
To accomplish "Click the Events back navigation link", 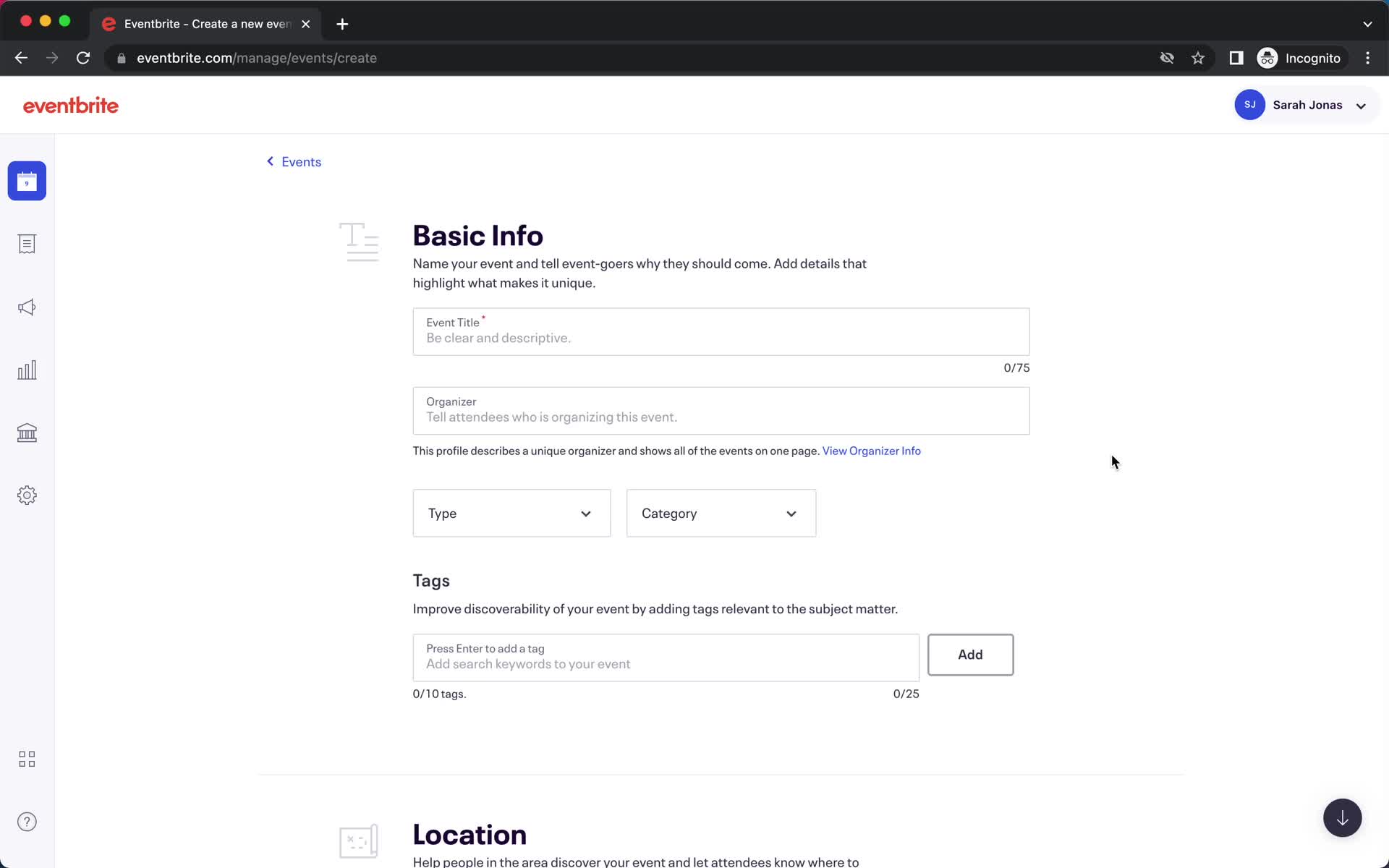I will coord(294,161).
